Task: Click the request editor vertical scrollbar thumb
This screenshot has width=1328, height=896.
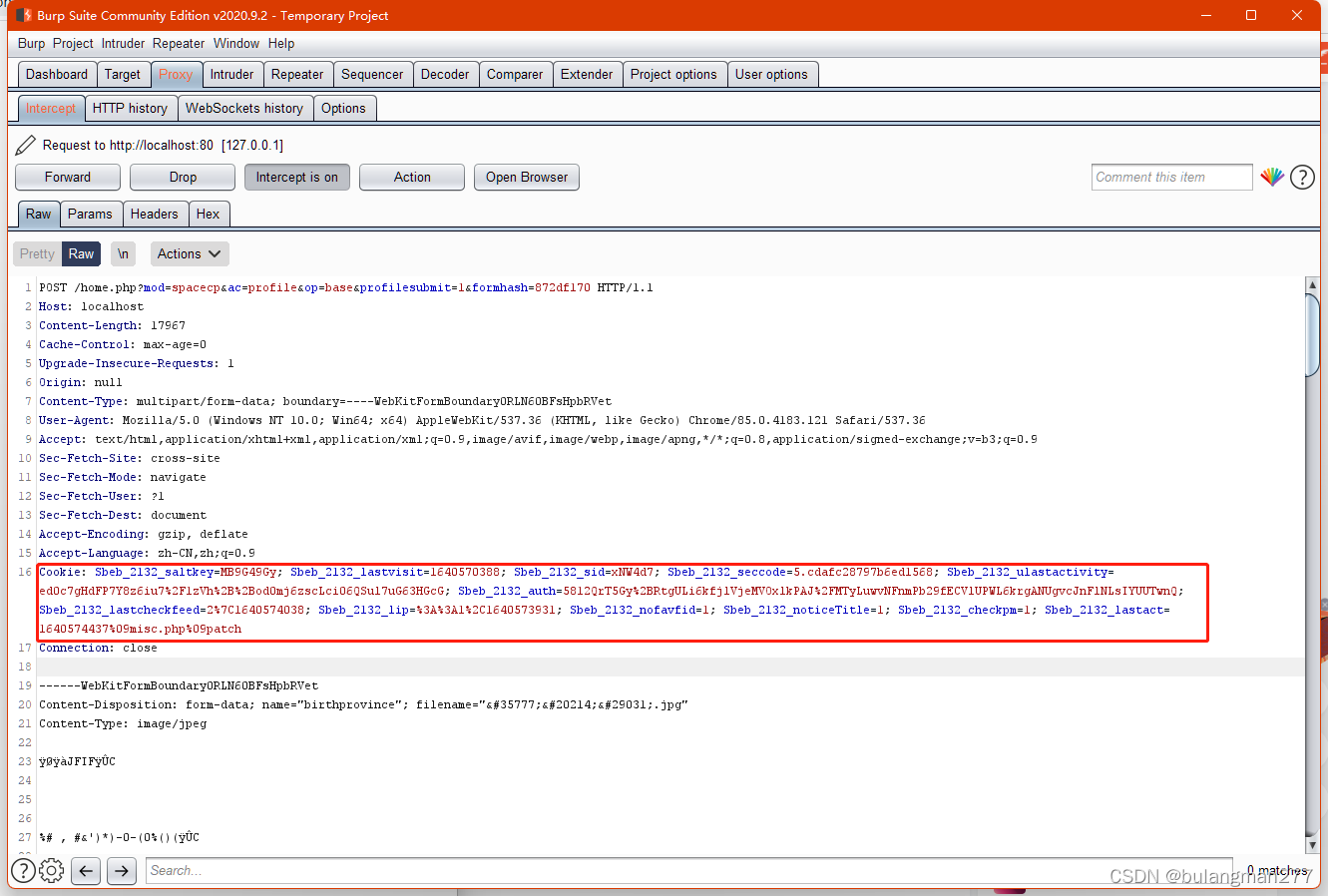Action: pyautogui.click(x=1313, y=336)
